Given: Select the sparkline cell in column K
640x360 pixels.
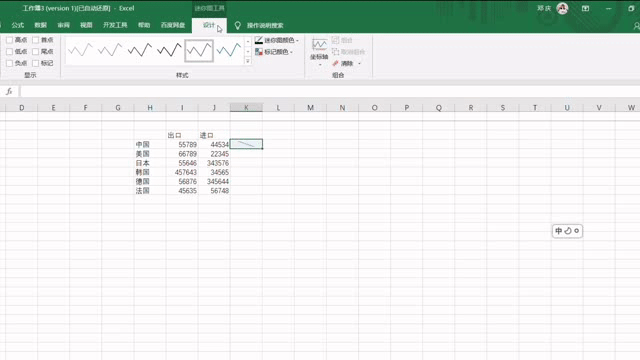Looking at the screenshot, I should (x=246, y=144).
